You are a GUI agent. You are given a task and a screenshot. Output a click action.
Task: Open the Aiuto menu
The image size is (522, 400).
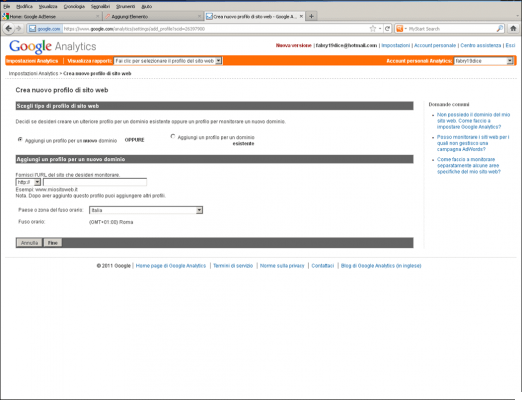pos(146,6)
